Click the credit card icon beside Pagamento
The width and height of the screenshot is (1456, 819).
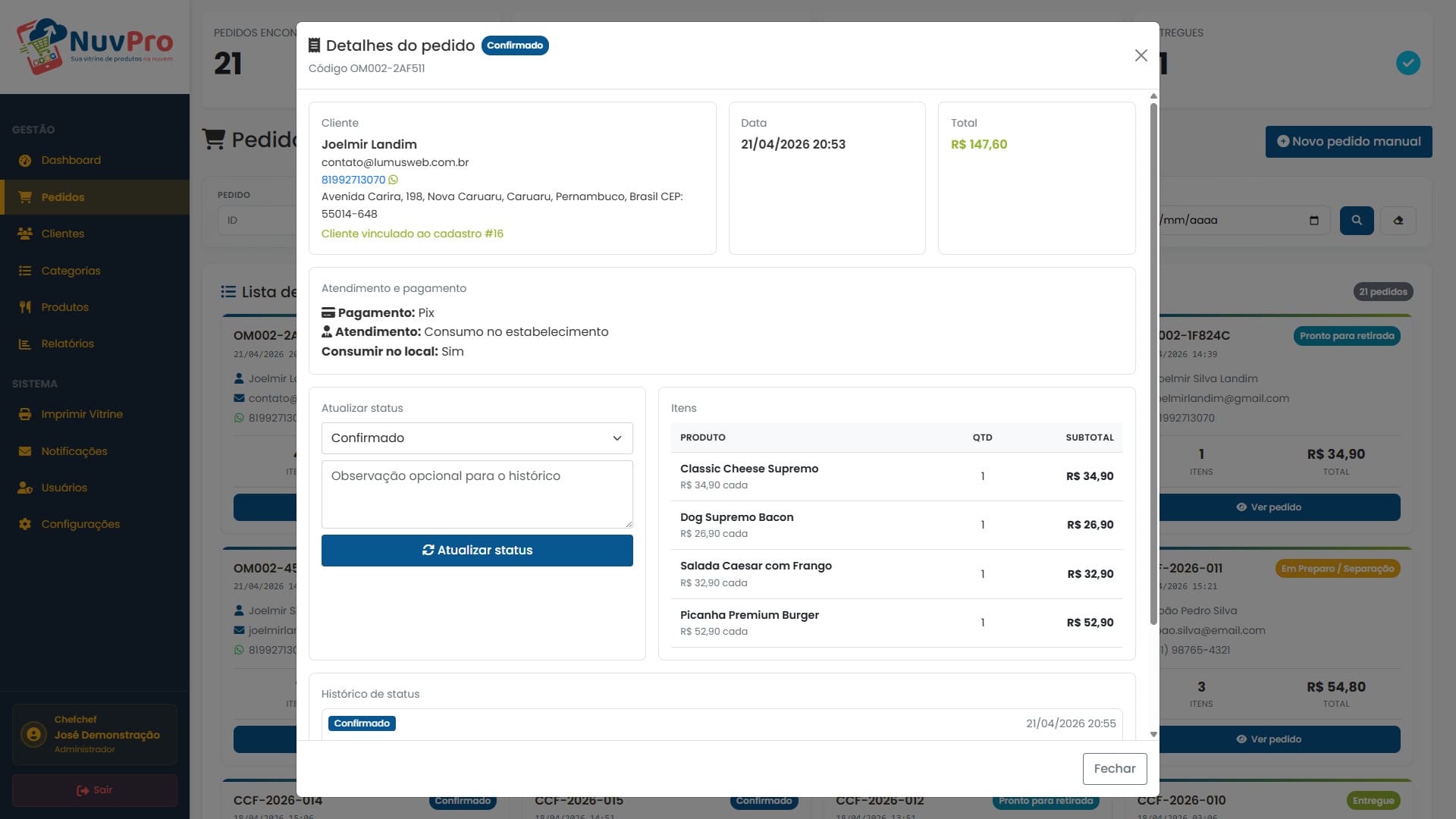[328, 312]
